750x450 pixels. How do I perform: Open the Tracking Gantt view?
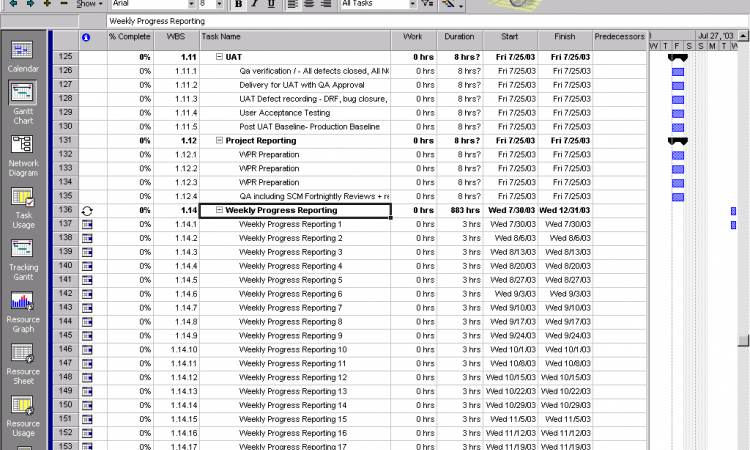pos(22,257)
